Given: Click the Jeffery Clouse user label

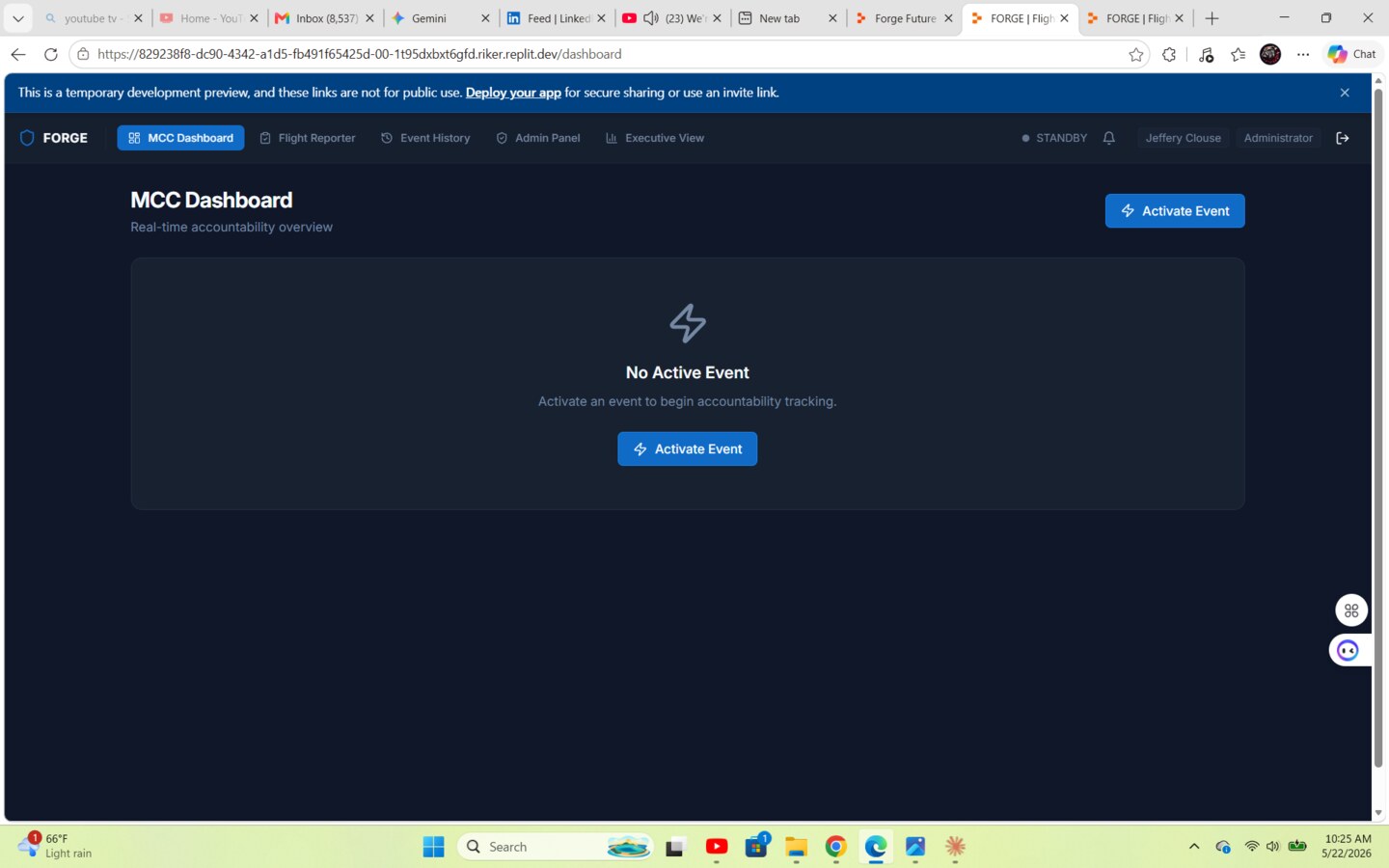Looking at the screenshot, I should click(1183, 138).
